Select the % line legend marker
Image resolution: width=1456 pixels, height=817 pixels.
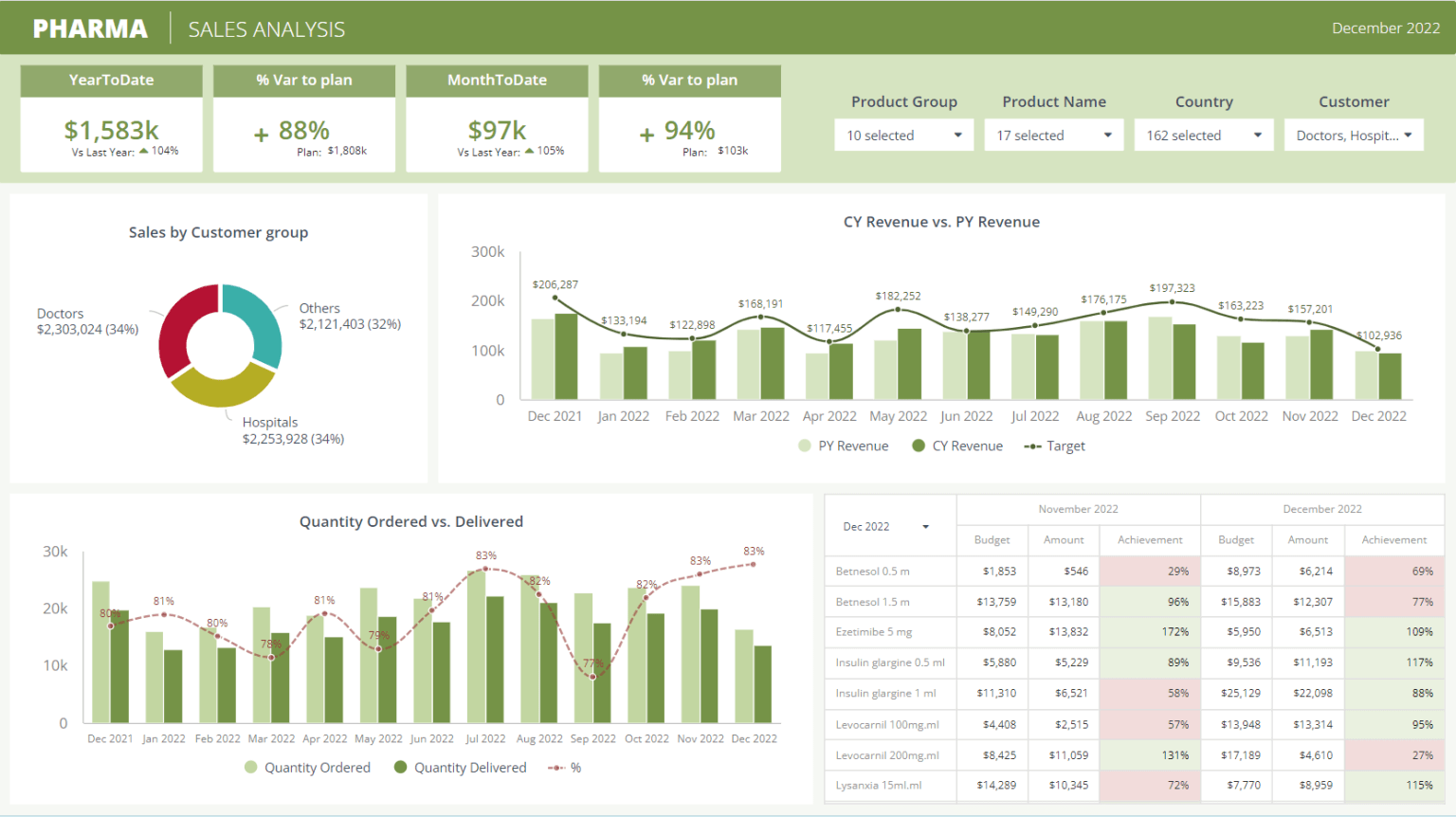[563, 767]
